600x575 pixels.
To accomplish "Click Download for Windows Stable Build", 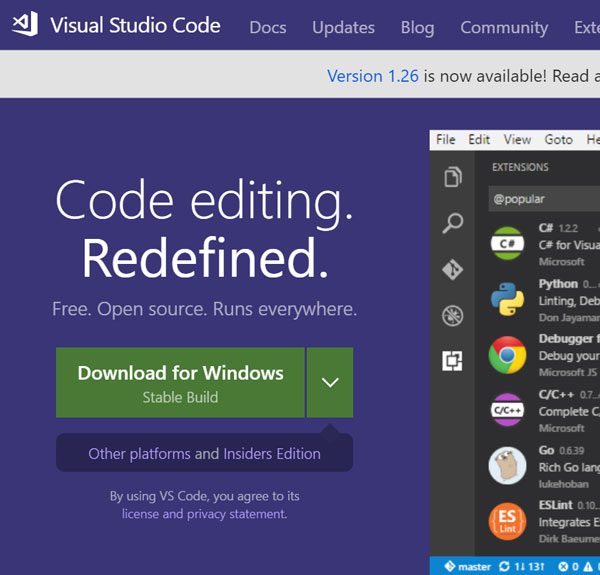I will (180, 382).
